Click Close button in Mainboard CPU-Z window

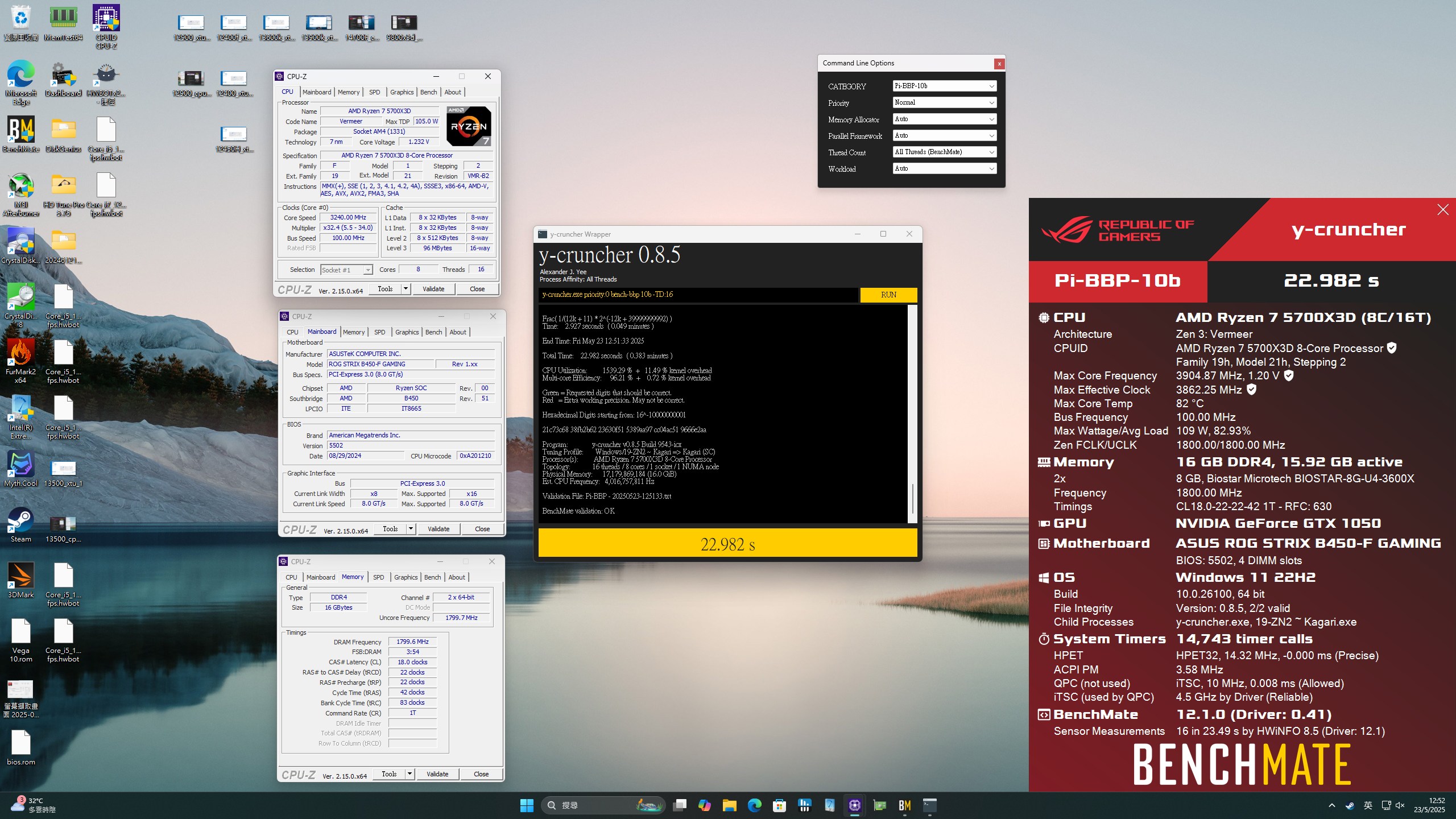point(482,529)
